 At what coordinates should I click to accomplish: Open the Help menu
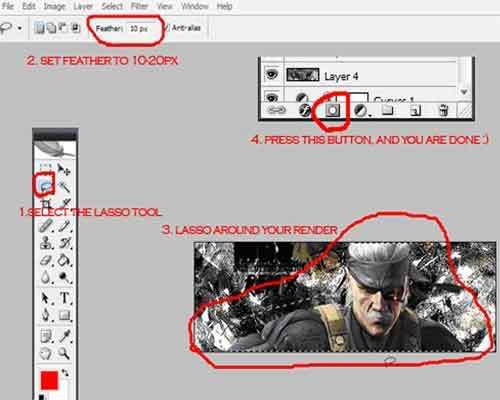(224, 6)
